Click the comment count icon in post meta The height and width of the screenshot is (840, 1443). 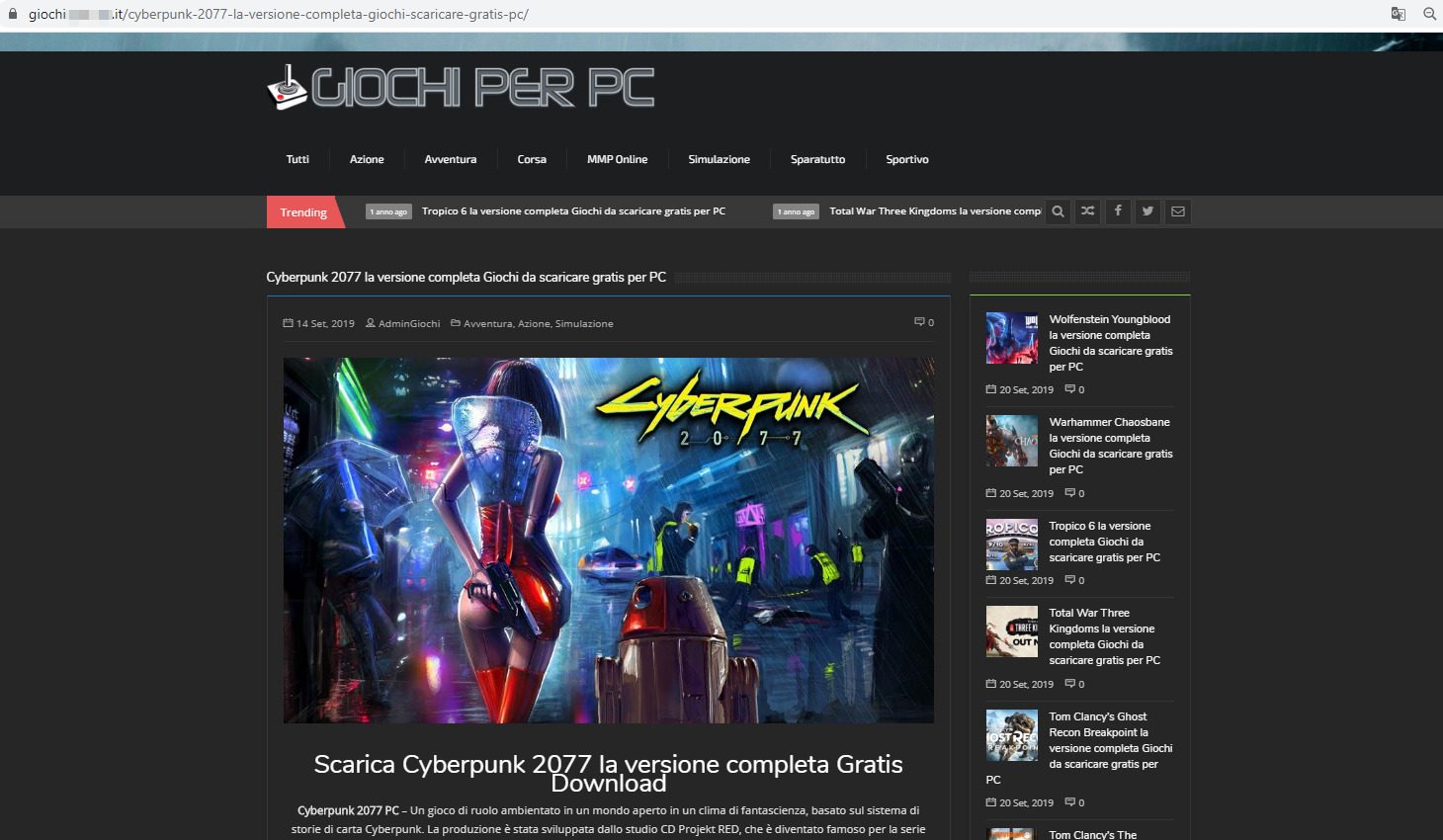[x=919, y=322]
